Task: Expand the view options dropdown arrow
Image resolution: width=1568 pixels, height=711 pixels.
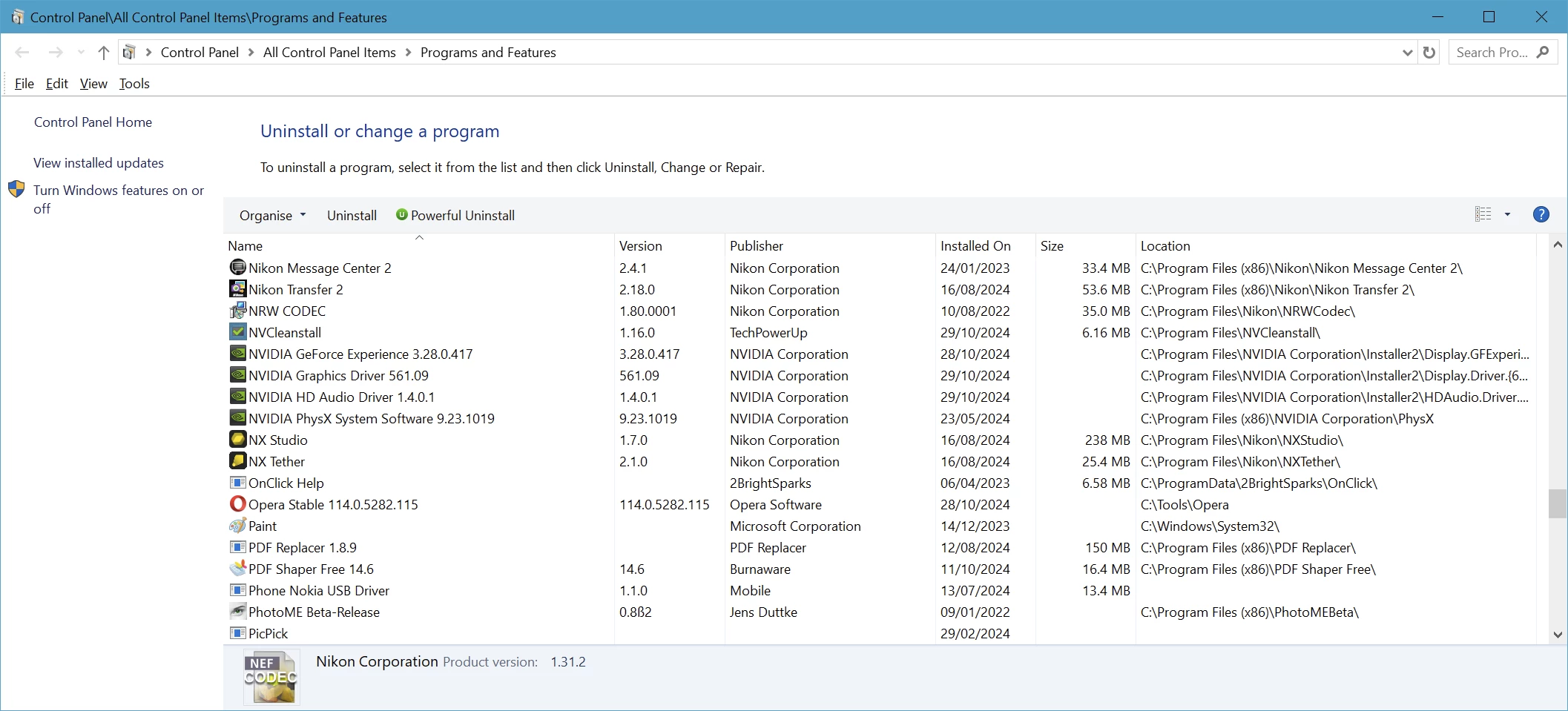Action: (x=1507, y=214)
